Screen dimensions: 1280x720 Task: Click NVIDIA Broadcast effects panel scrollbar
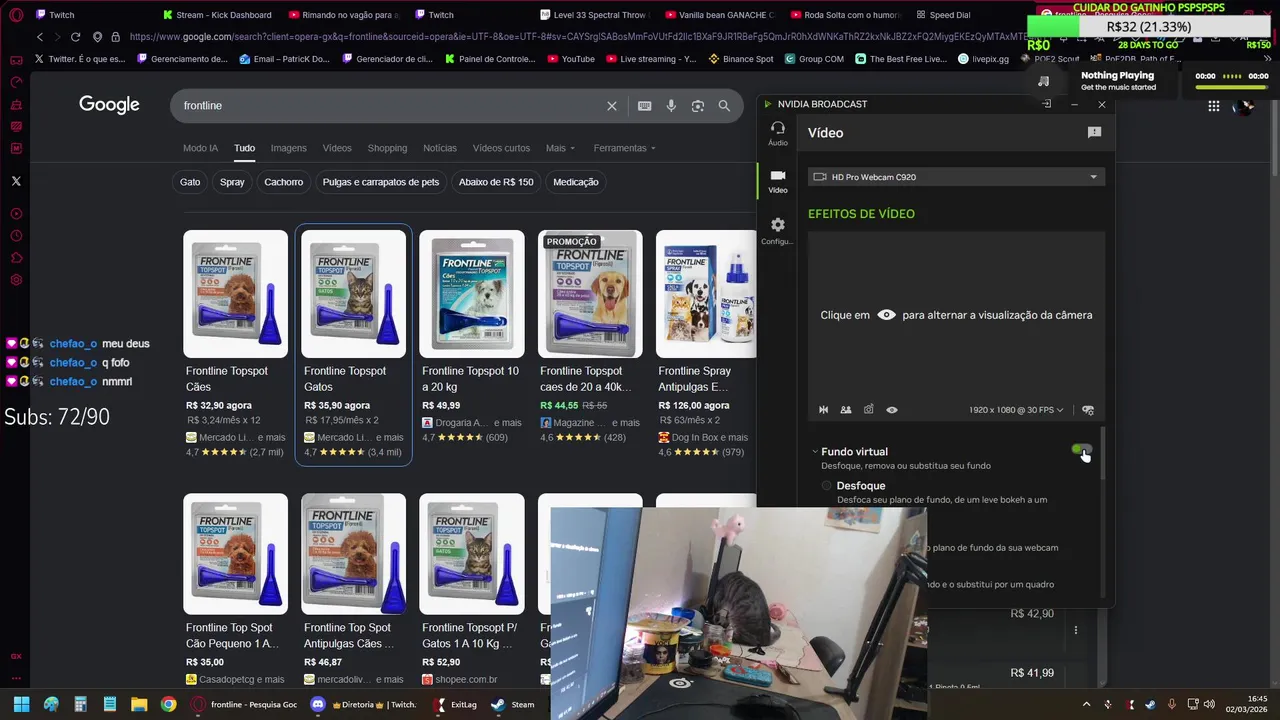coord(1104,455)
